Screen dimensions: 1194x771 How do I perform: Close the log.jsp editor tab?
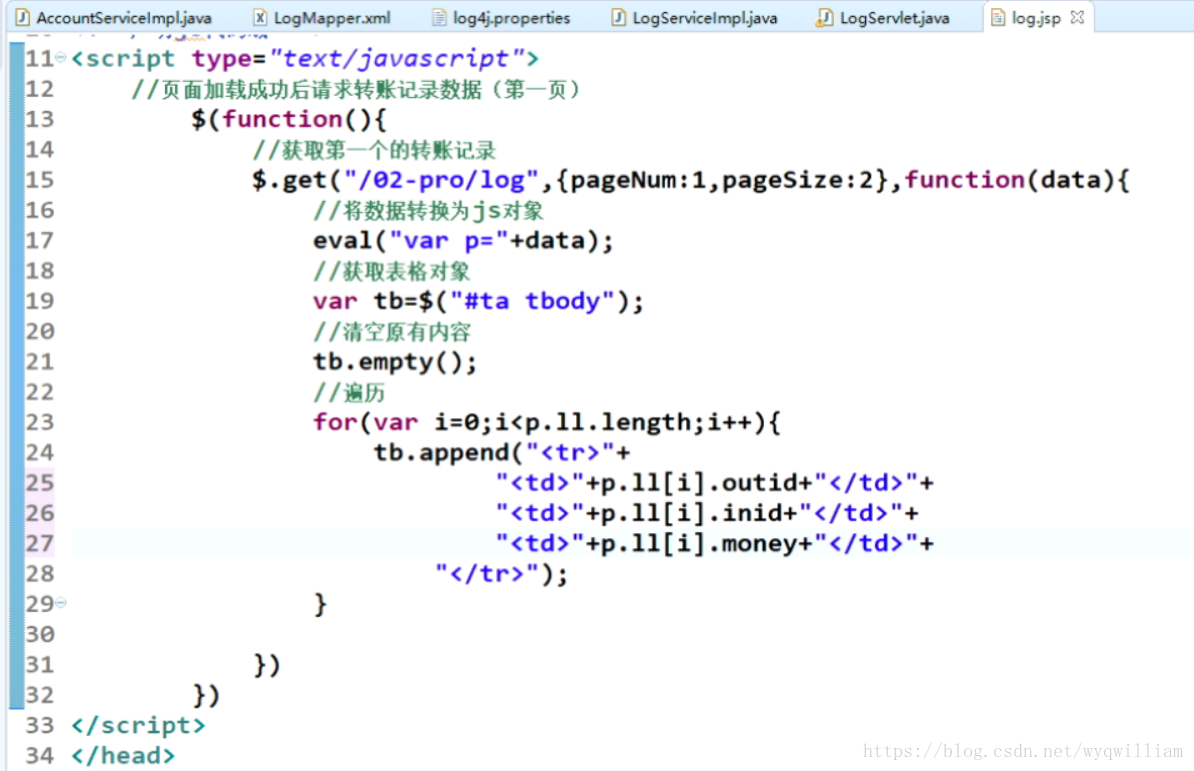[1077, 17]
